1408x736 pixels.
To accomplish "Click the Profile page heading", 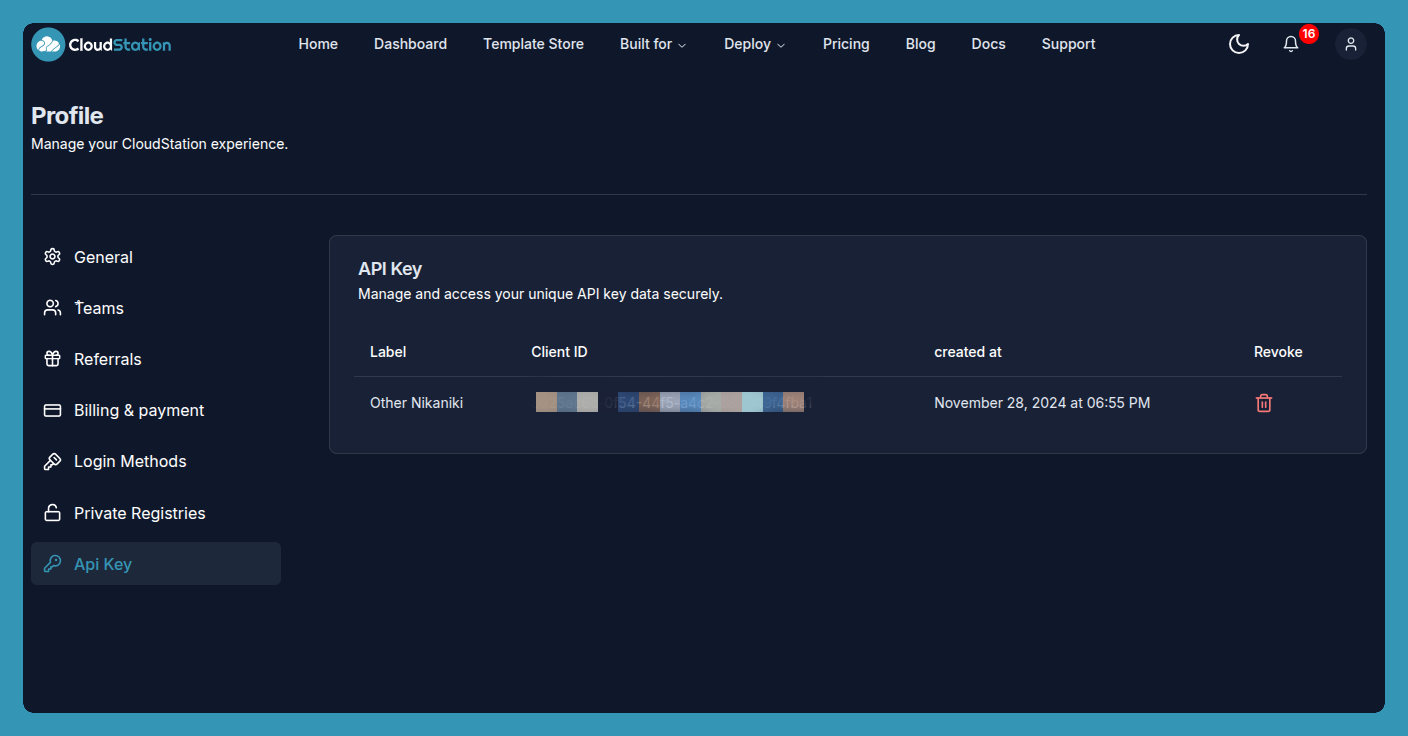I will [67, 115].
